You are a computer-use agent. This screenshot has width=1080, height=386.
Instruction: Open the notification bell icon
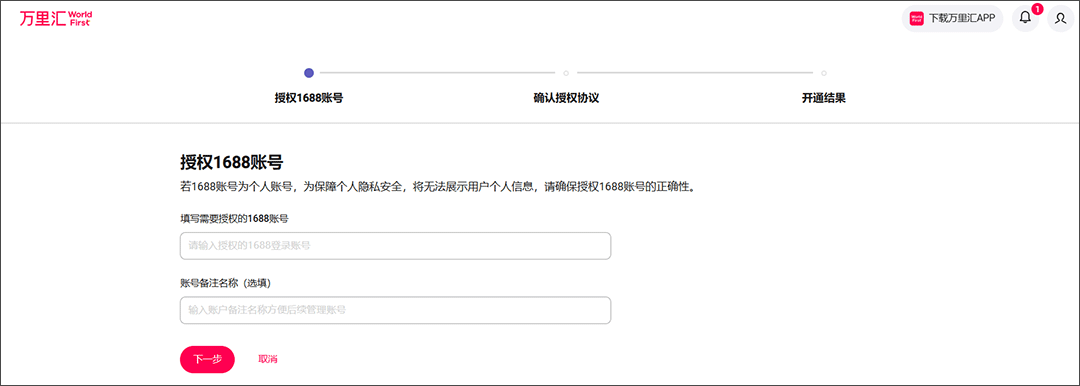coord(1025,19)
